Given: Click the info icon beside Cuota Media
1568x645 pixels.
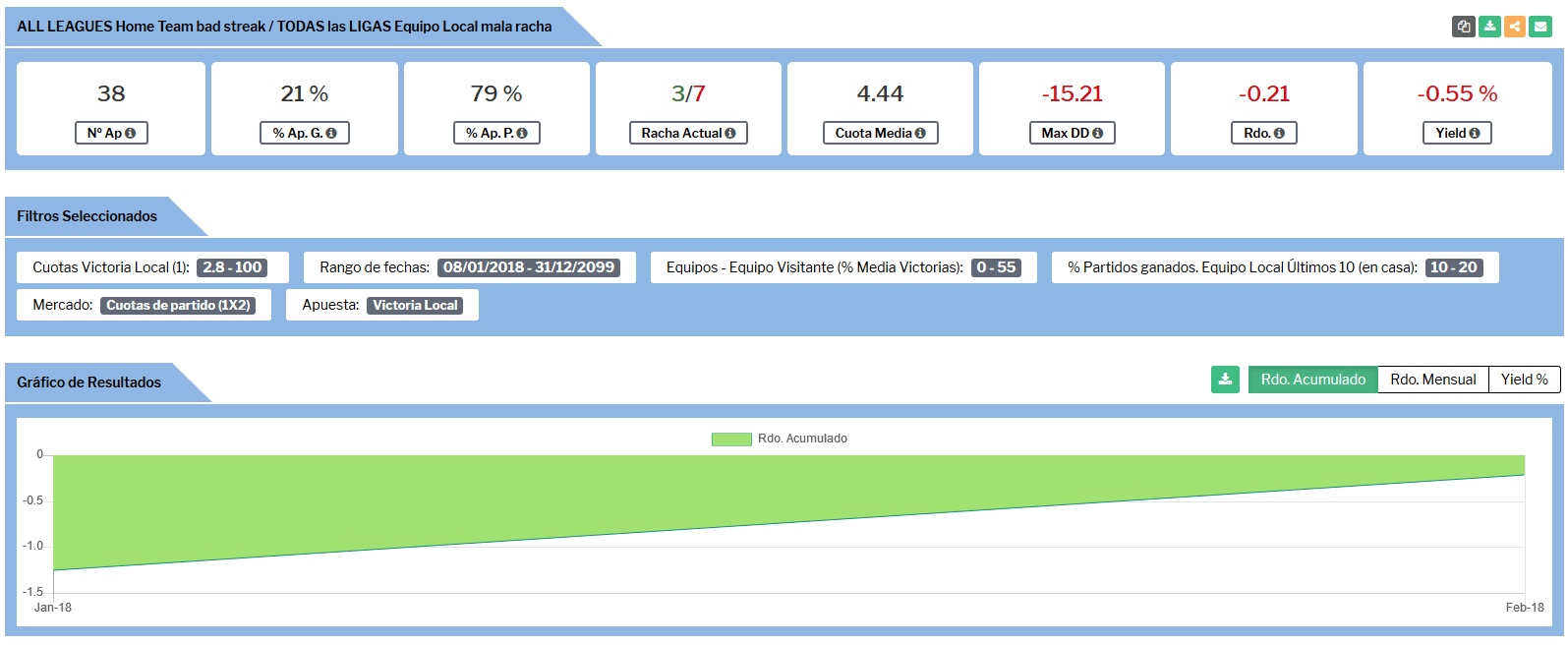Looking at the screenshot, I should [x=920, y=134].
